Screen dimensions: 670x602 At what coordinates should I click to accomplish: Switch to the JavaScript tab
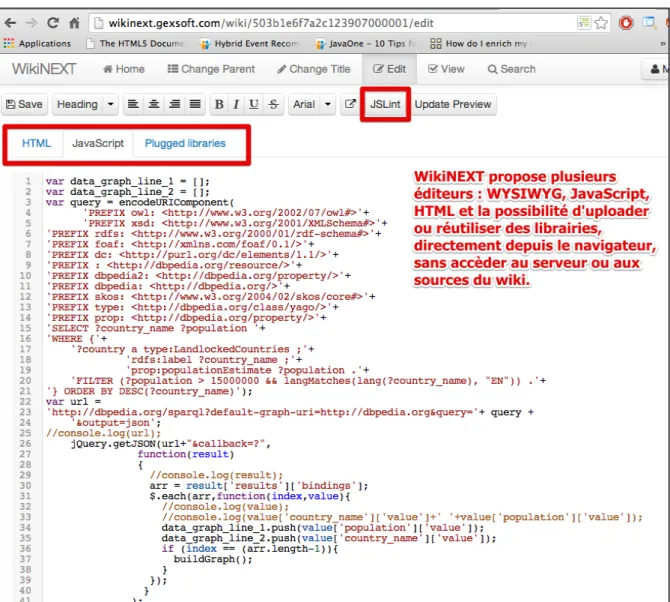pyautogui.click(x=98, y=143)
